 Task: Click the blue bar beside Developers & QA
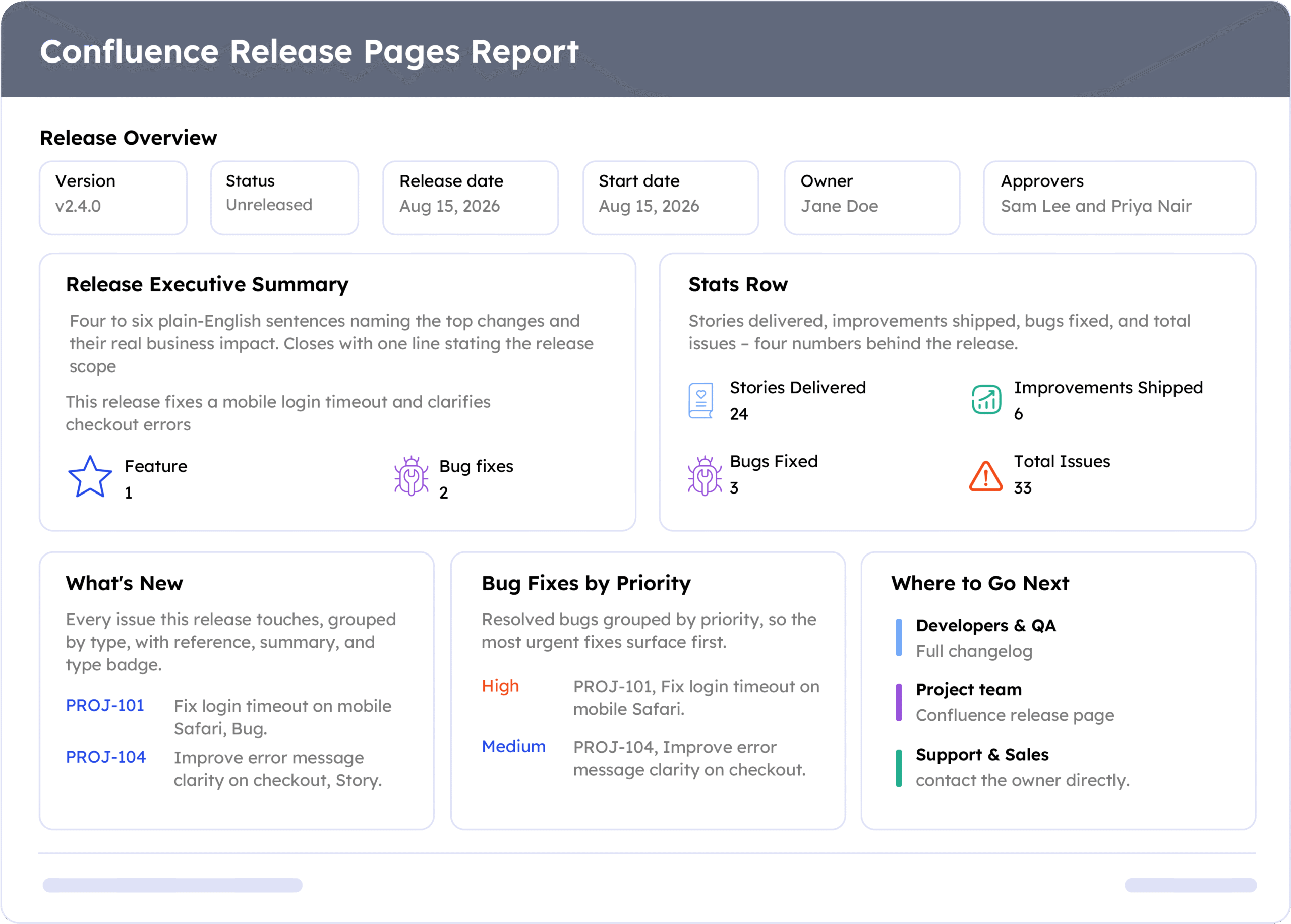[899, 637]
